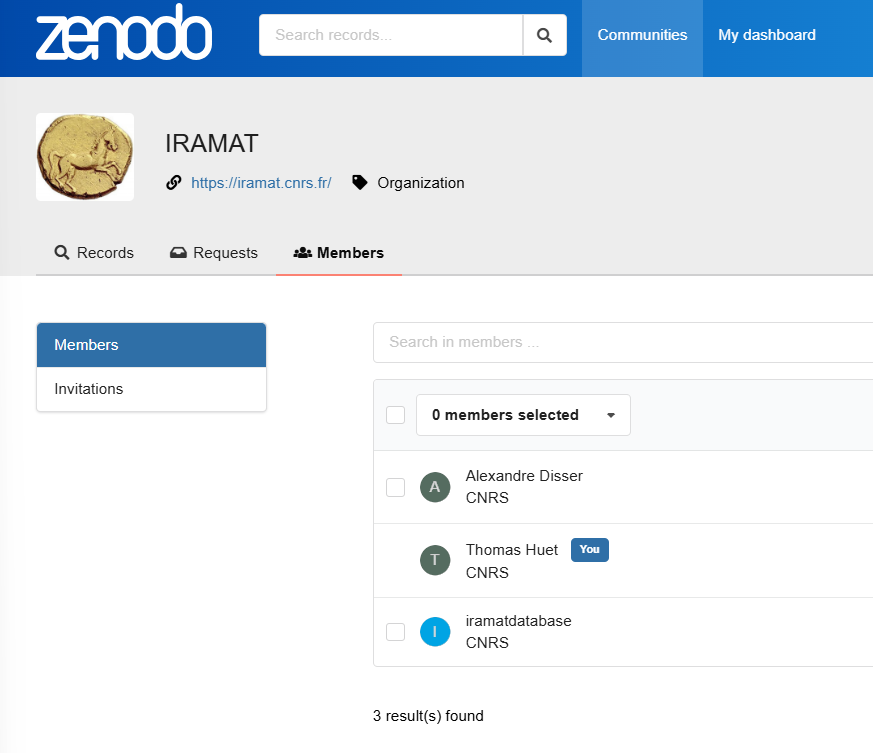Screen dimensions: 873x753
Task: Focus the Search records field
Action: coord(391,35)
